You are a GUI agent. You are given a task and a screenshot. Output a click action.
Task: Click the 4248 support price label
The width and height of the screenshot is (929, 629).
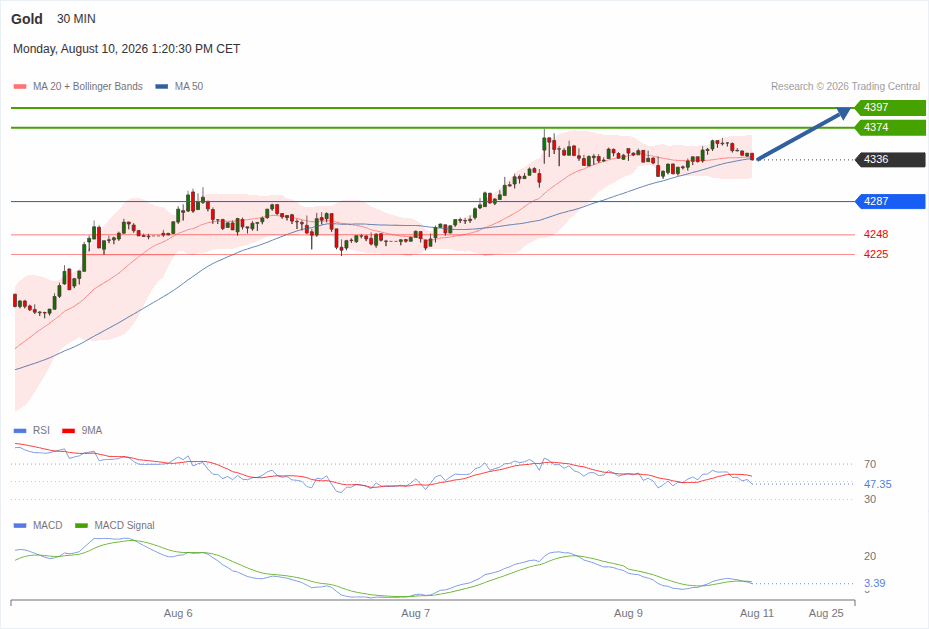click(x=876, y=235)
